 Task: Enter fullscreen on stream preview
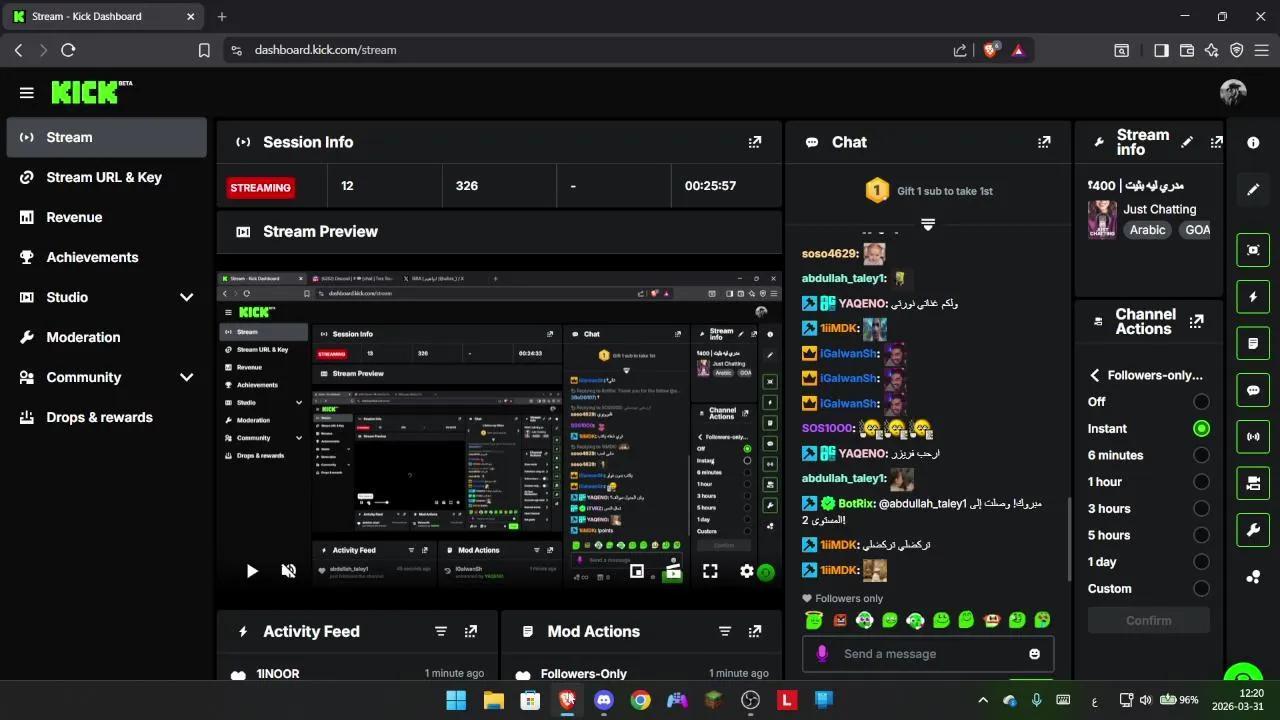pyautogui.click(x=710, y=571)
